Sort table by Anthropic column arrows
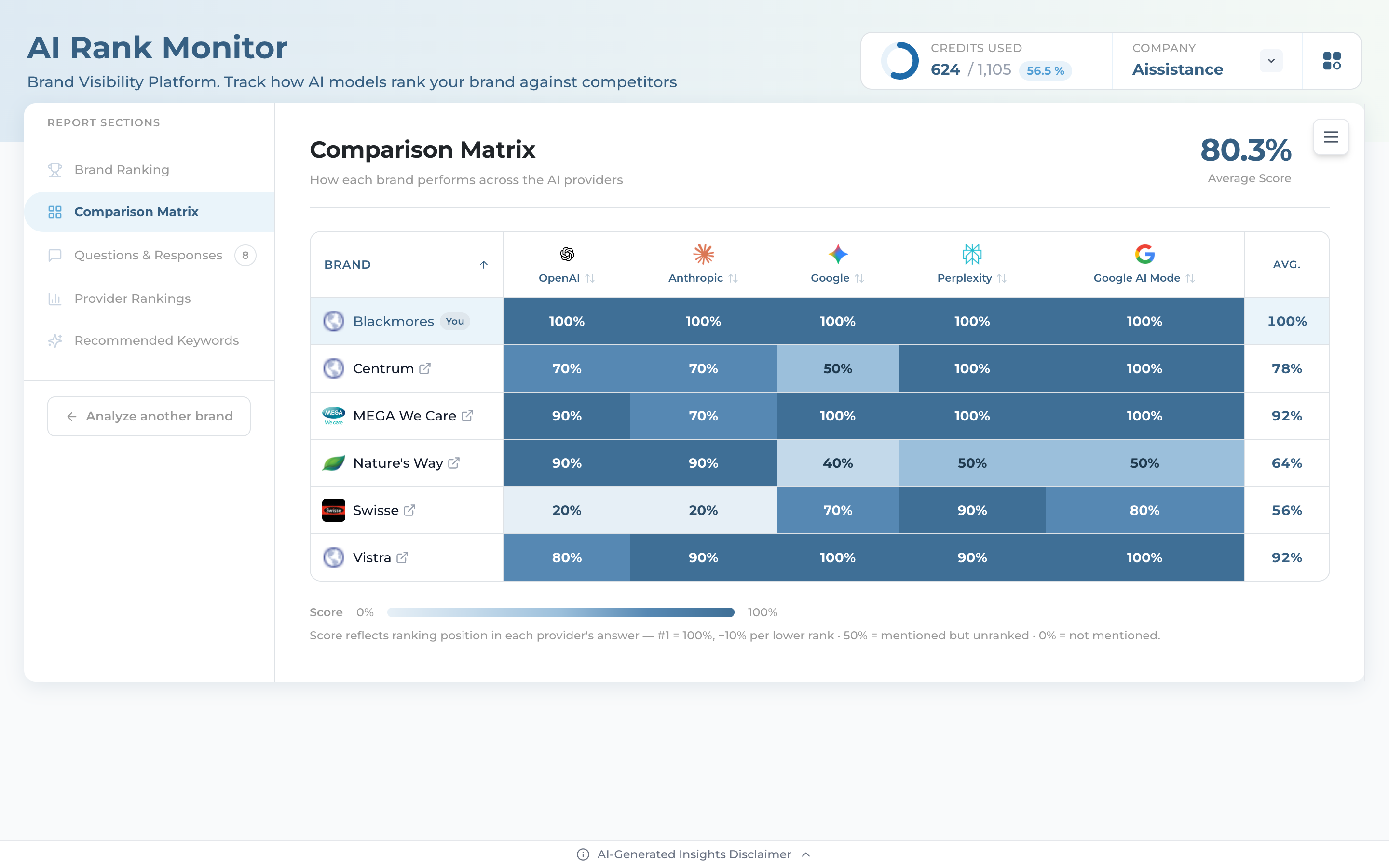Image resolution: width=1389 pixels, height=868 pixels. click(733, 278)
